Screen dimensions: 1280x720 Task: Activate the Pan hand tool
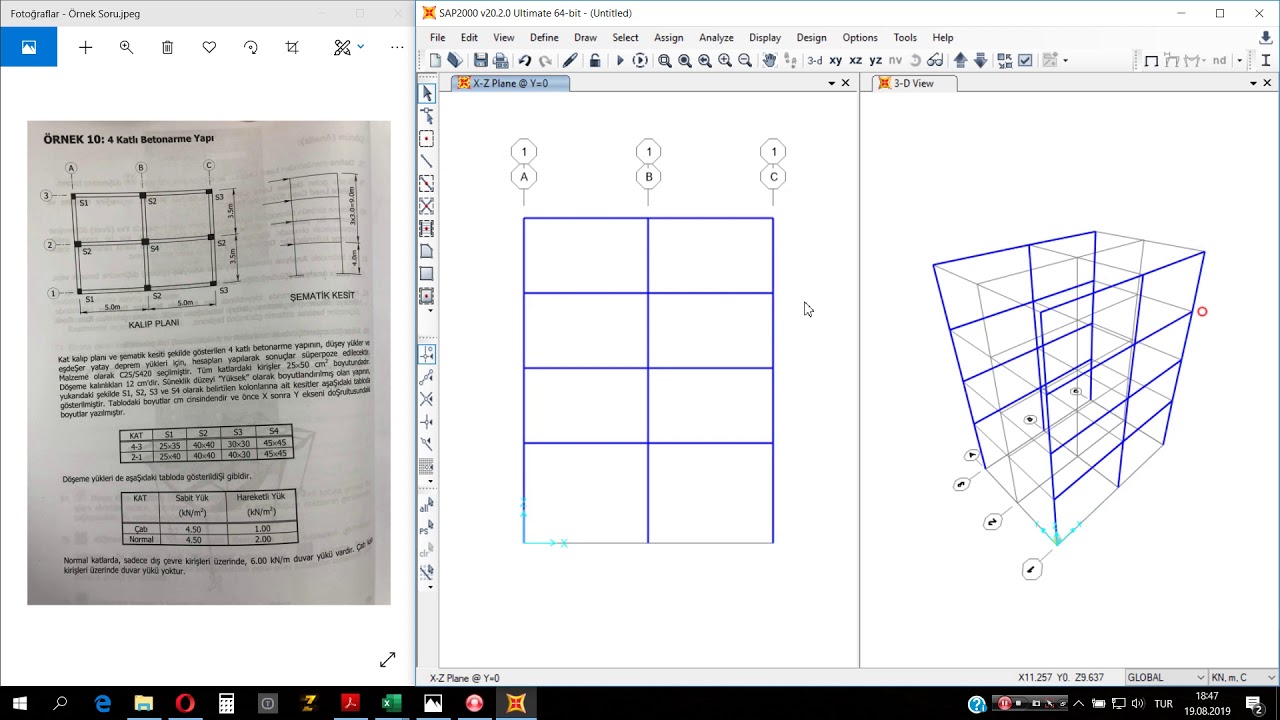pos(769,61)
